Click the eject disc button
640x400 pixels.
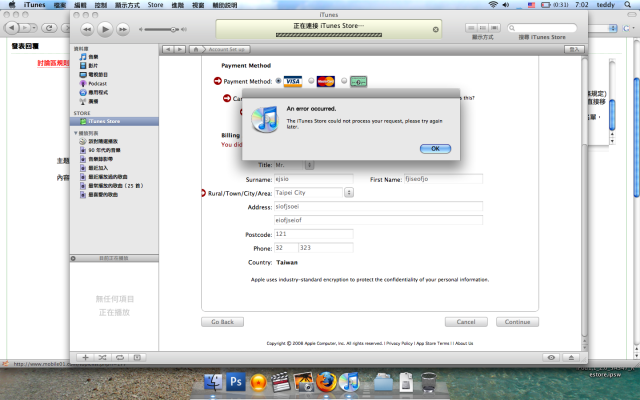[571, 358]
